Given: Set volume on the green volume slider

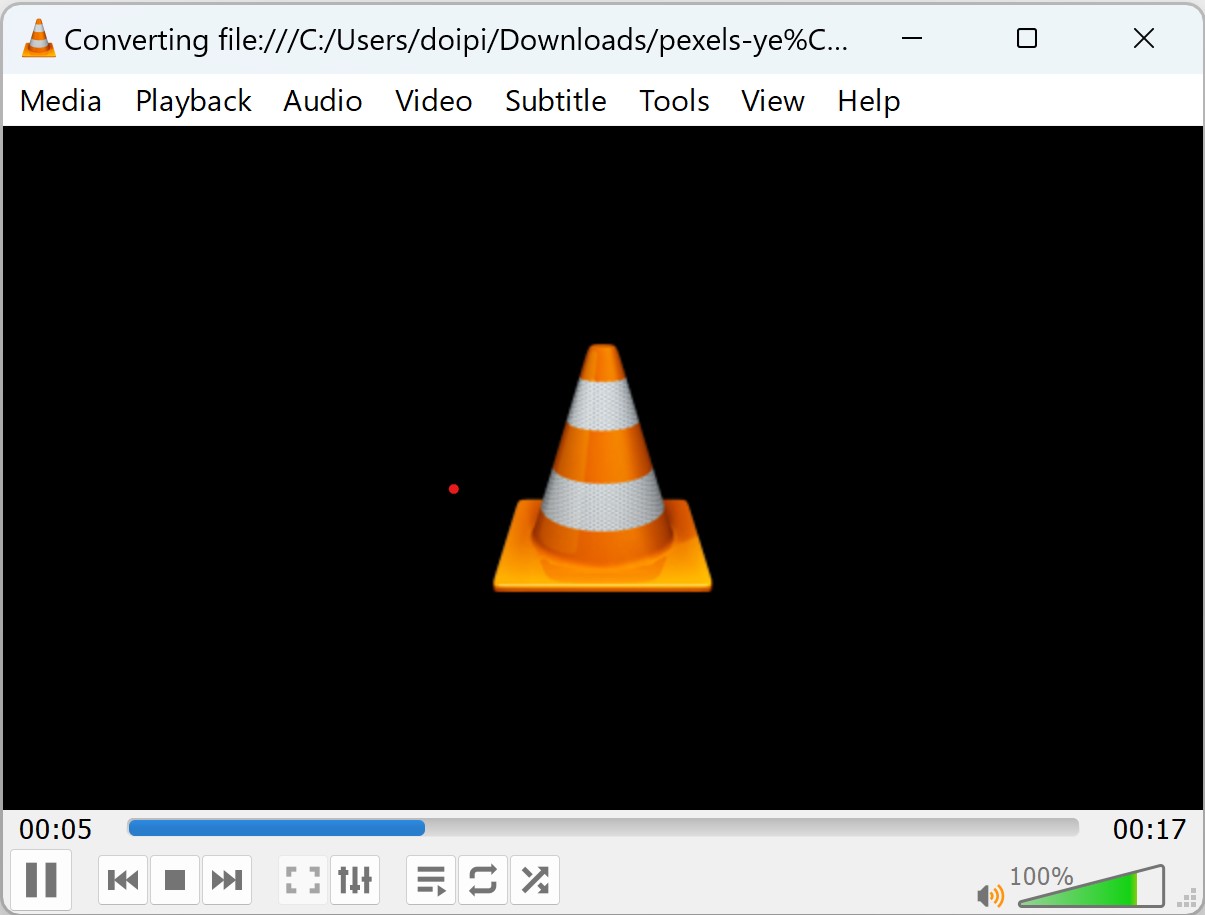Looking at the screenshot, I should tap(1092, 887).
